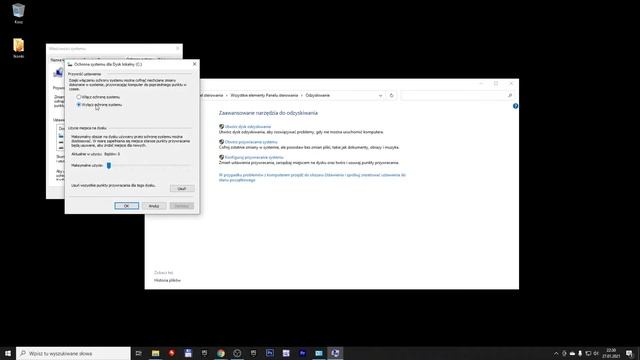The image size is (640, 360).
Task: Click the network icon in system tray
Action: coord(588,353)
